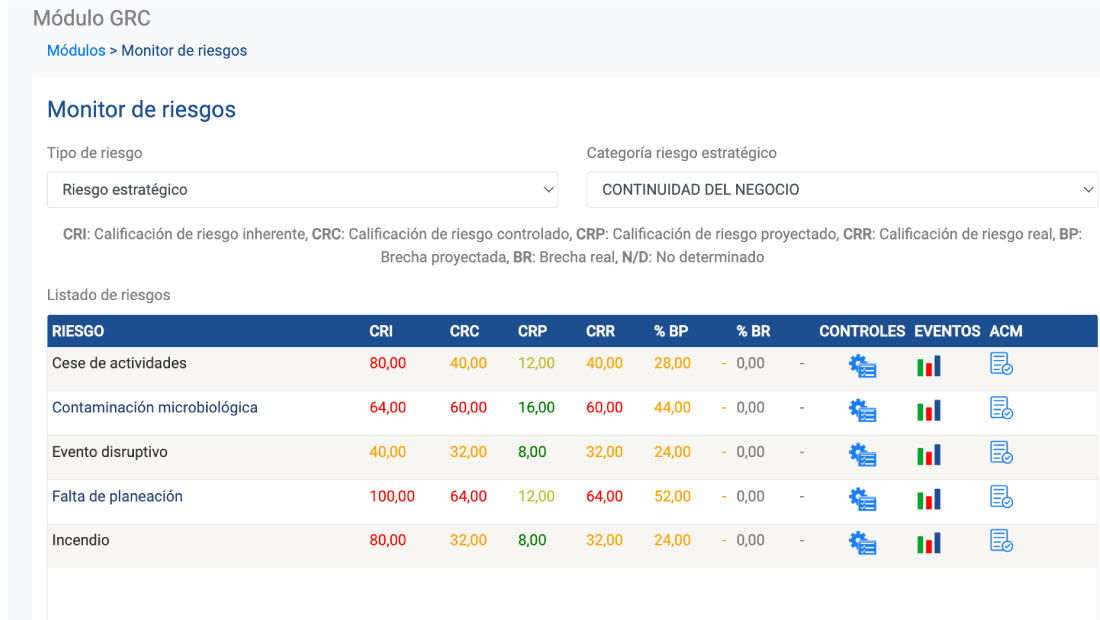This screenshot has width=1100, height=620.
Task: Select the Incendio row name
Action: point(81,540)
